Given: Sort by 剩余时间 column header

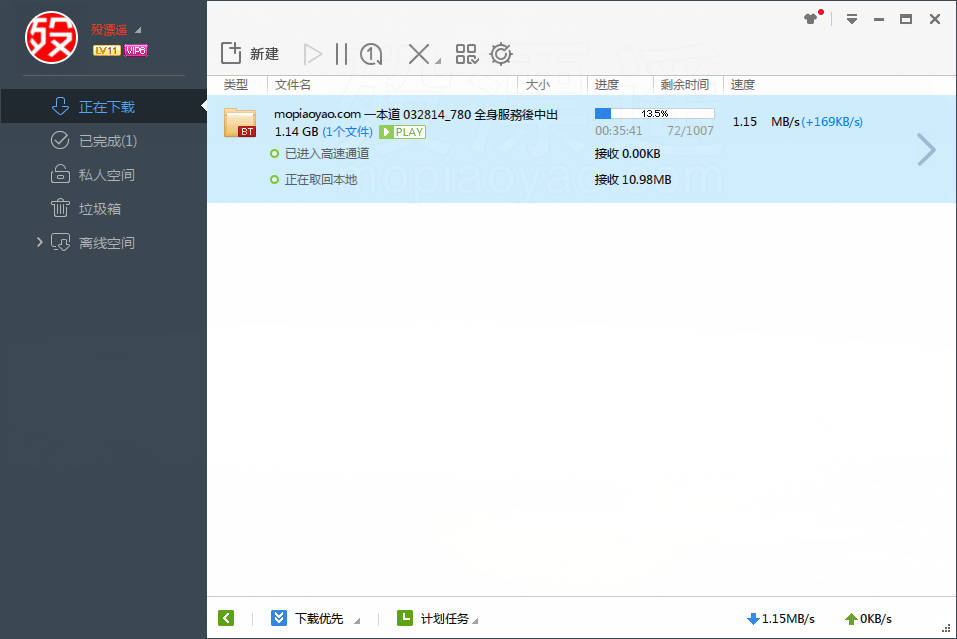Looking at the screenshot, I should 685,85.
